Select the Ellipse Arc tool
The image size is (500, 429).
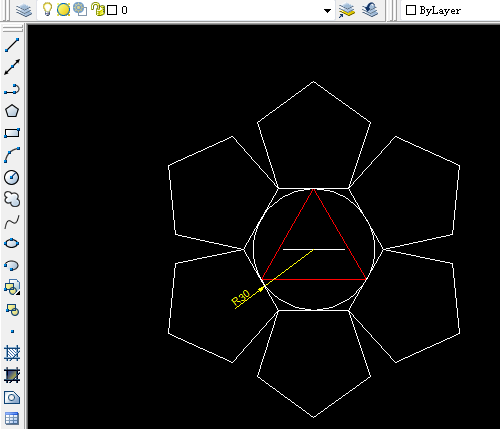click(12, 265)
